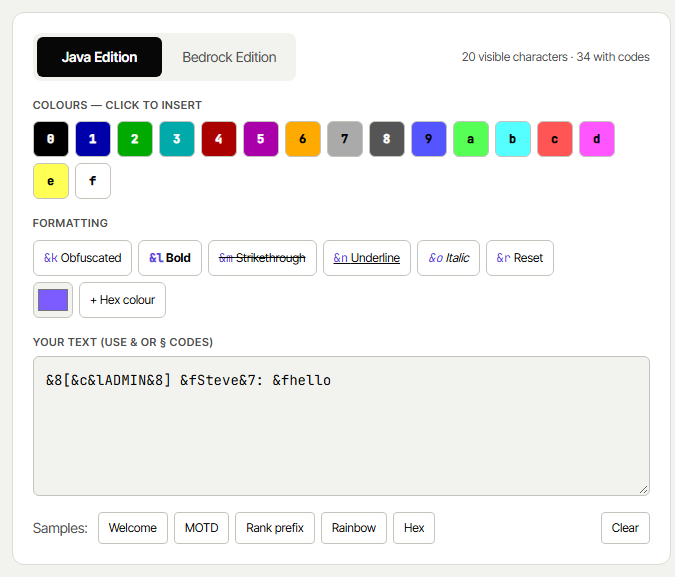Image resolution: width=675 pixels, height=577 pixels.
Task: Switch to the Bedrock Edition tab
Action: click(x=229, y=57)
